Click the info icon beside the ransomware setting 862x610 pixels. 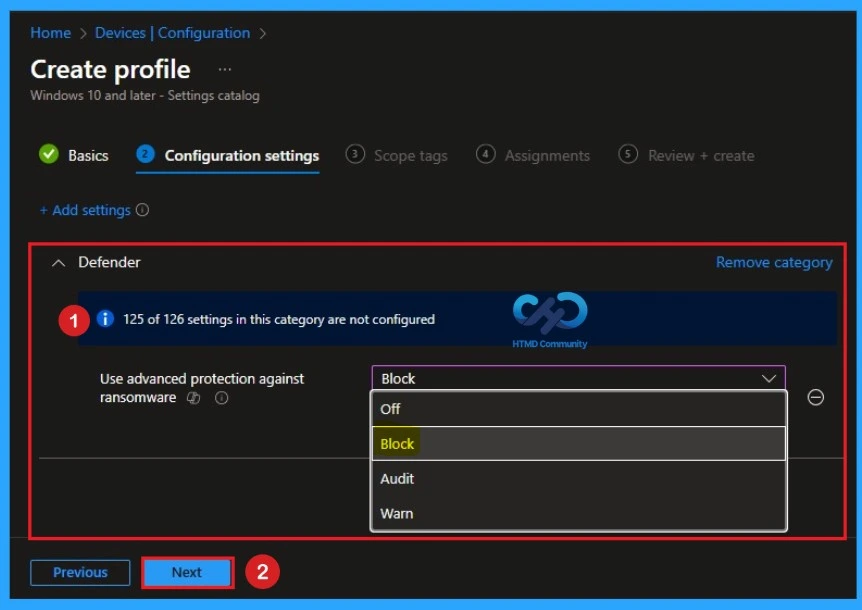coord(222,398)
